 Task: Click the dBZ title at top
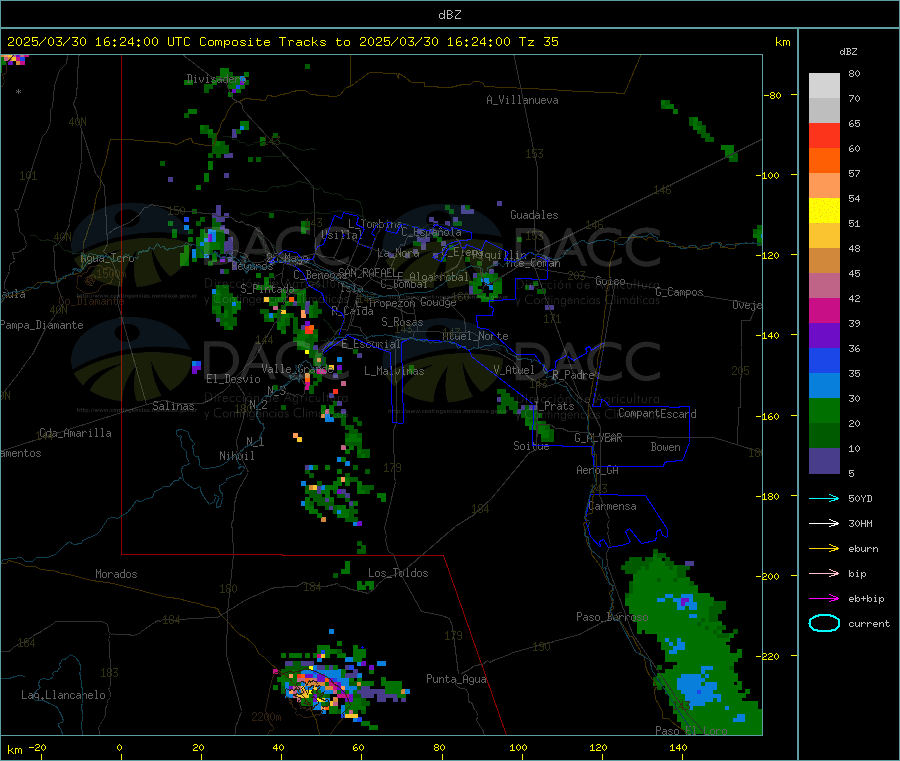pos(449,15)
